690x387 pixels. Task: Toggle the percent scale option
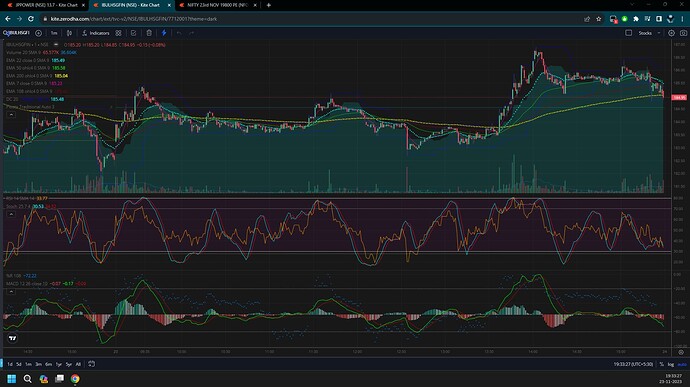[661, 364]
